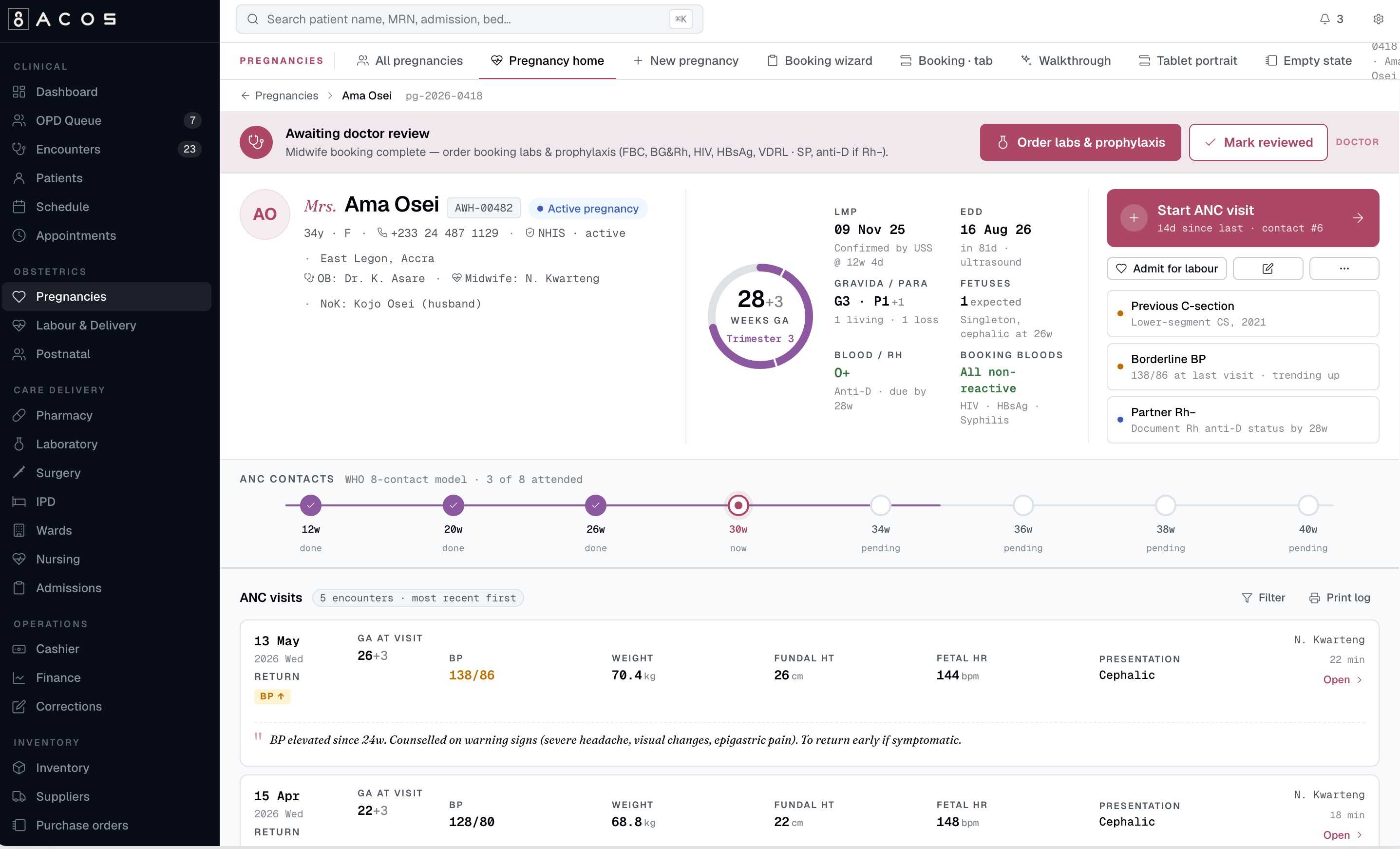
Task: Open Wards building item
Action: coord(107,531)
